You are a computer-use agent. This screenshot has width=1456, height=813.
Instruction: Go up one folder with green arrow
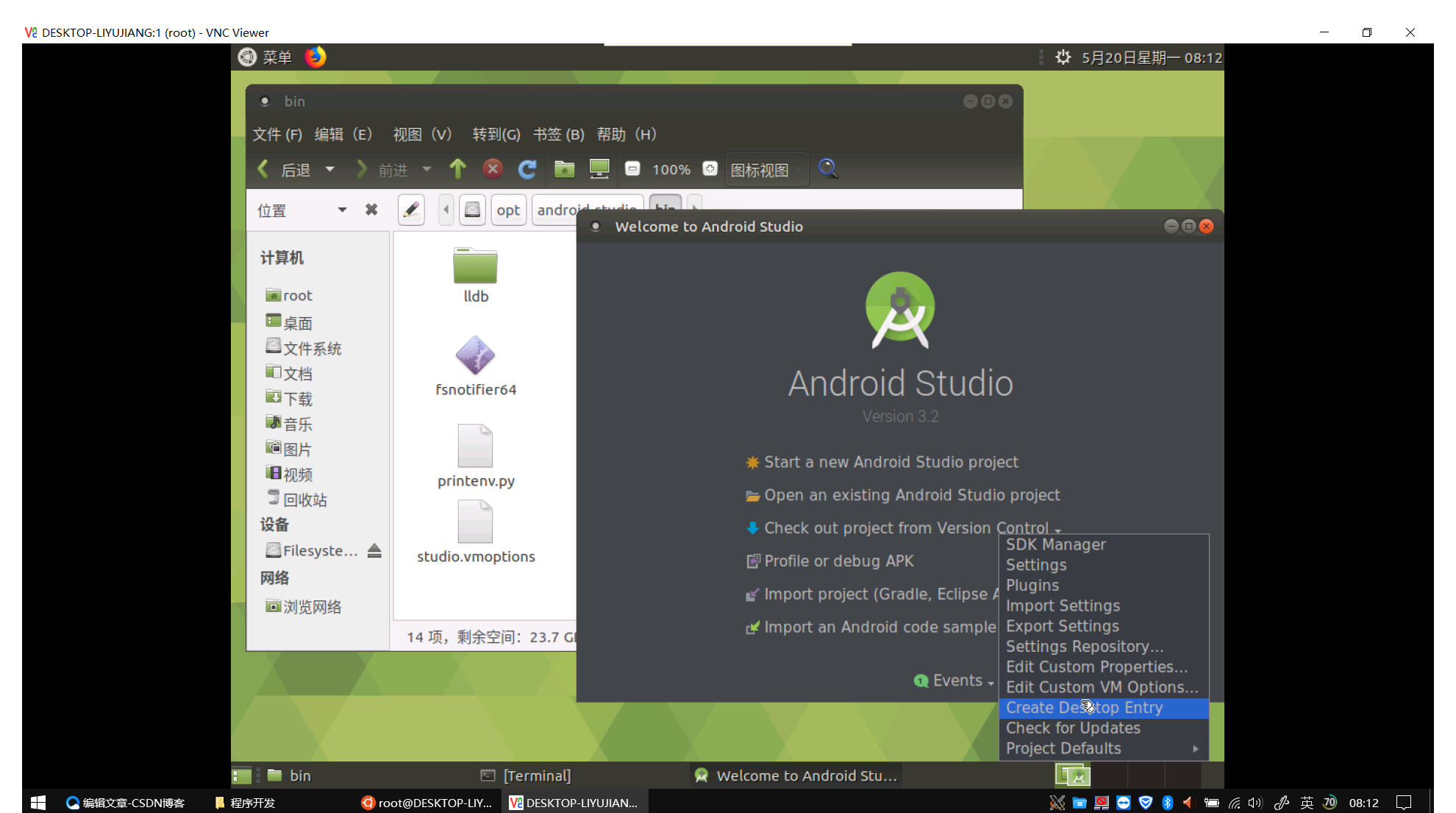457,169
